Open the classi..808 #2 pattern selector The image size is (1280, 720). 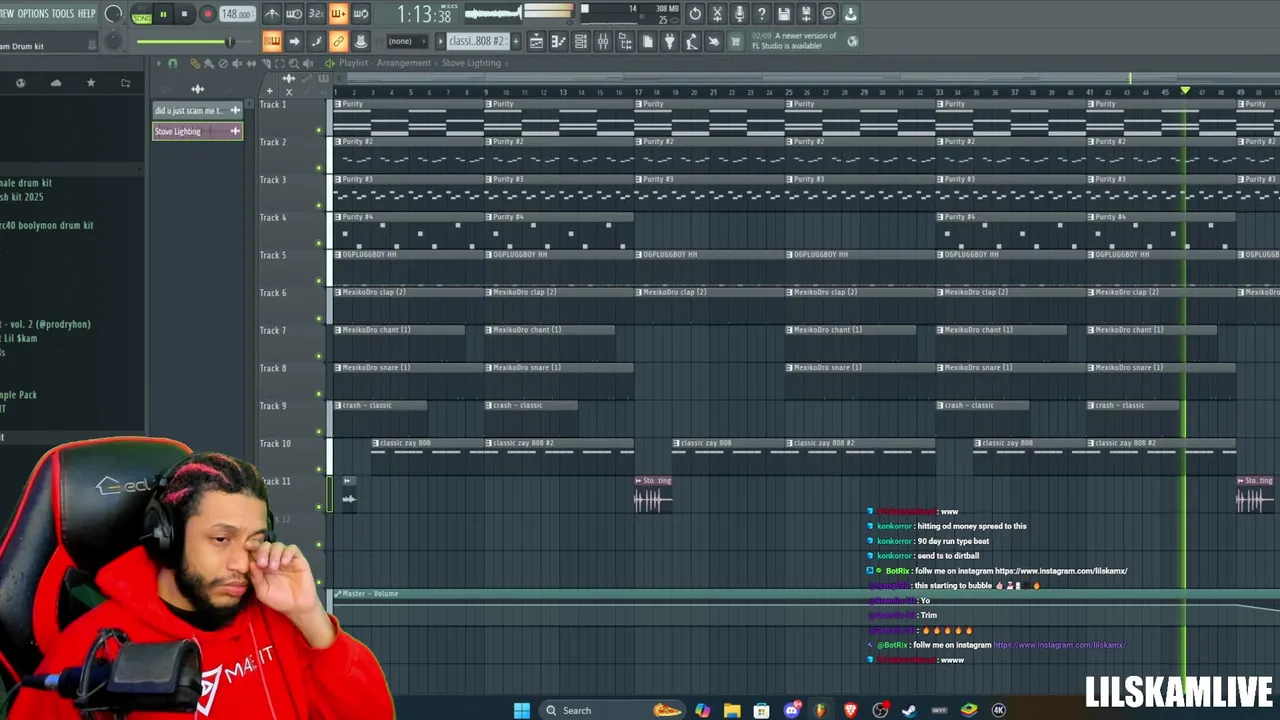[x=477, y=41]
